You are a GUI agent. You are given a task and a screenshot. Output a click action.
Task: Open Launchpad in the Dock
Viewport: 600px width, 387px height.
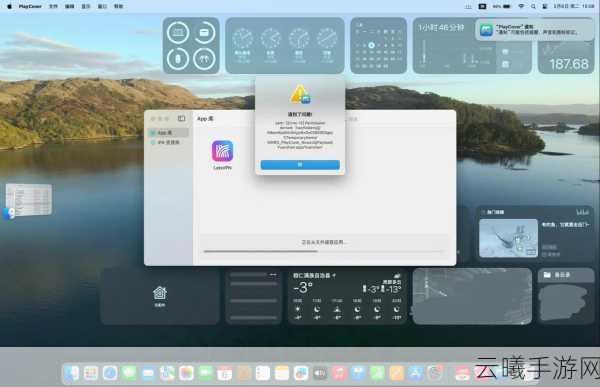(x=91, y=373)
